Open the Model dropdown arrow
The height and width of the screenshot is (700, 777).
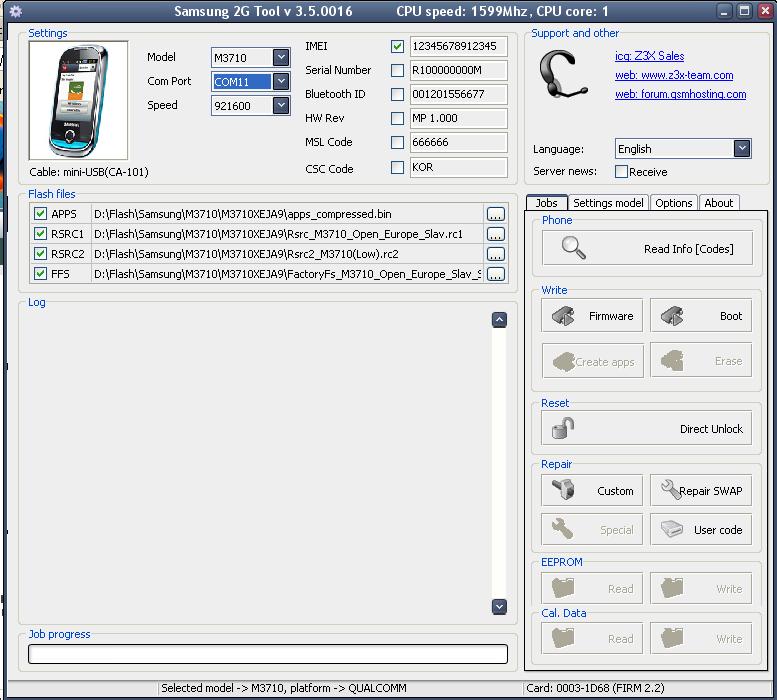pos(281,57)
